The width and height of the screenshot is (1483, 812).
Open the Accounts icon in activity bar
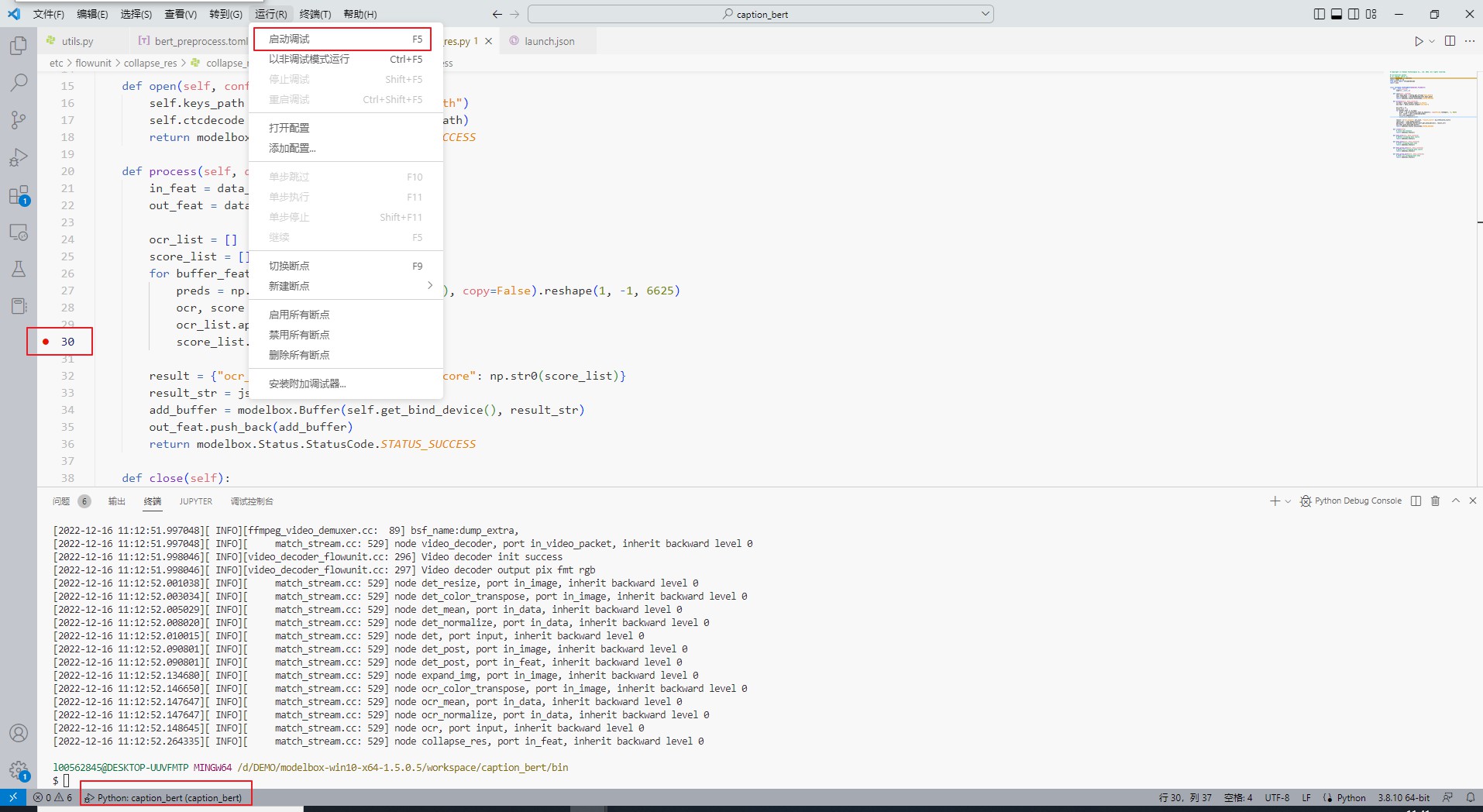tap(19, 733)
